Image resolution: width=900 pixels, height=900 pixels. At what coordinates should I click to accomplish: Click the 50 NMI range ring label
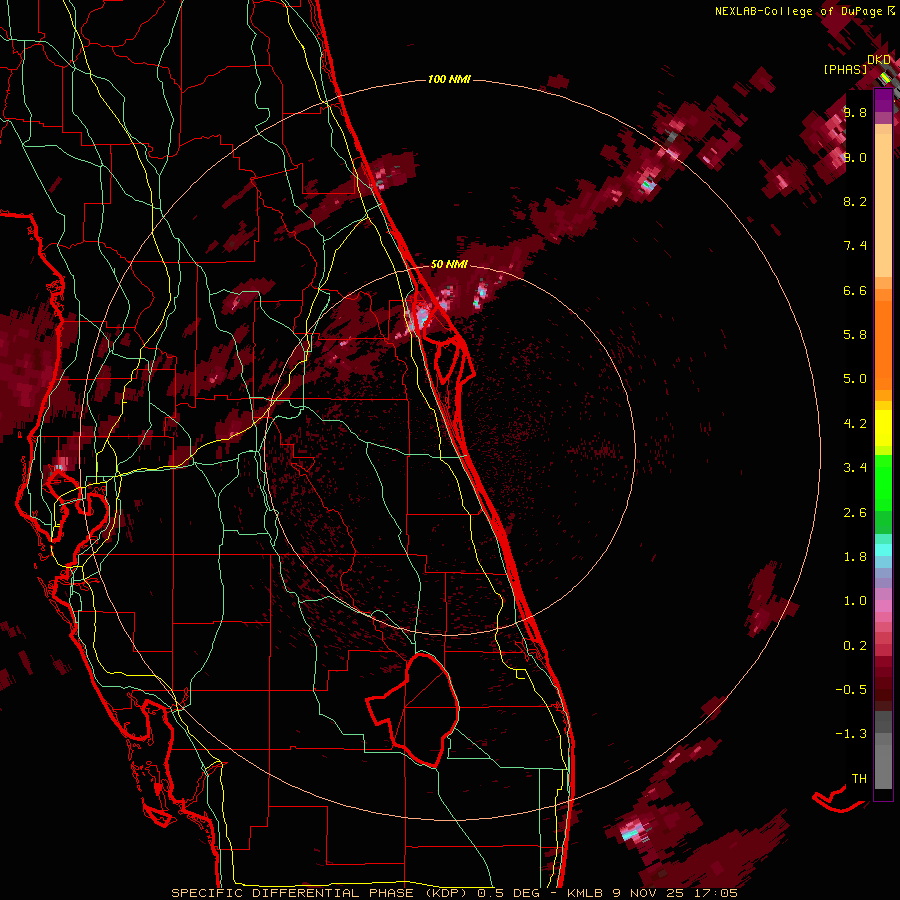point(449,264)
